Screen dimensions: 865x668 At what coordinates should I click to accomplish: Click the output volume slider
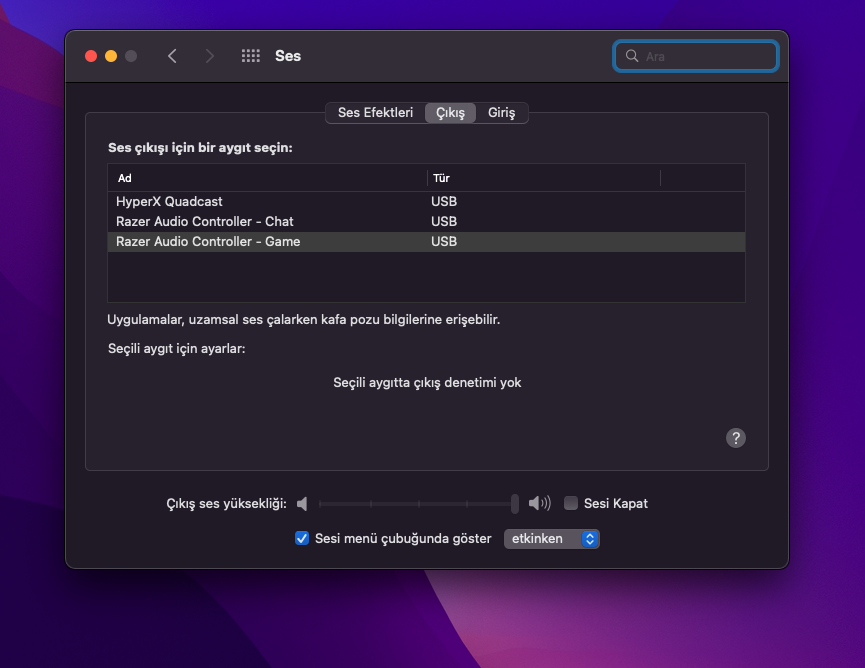[416, 504]
